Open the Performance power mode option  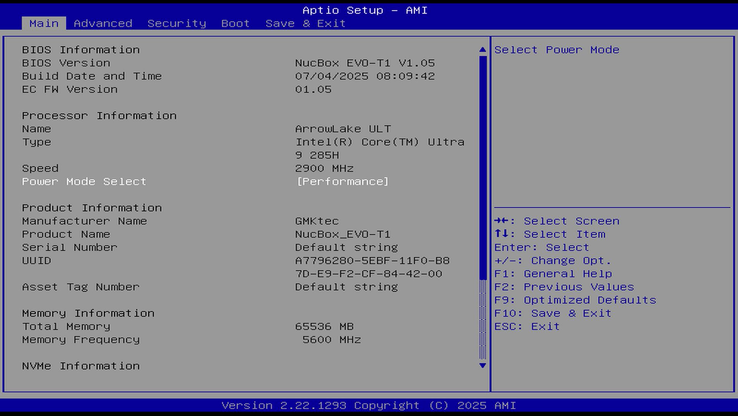[x=343, y=182]
